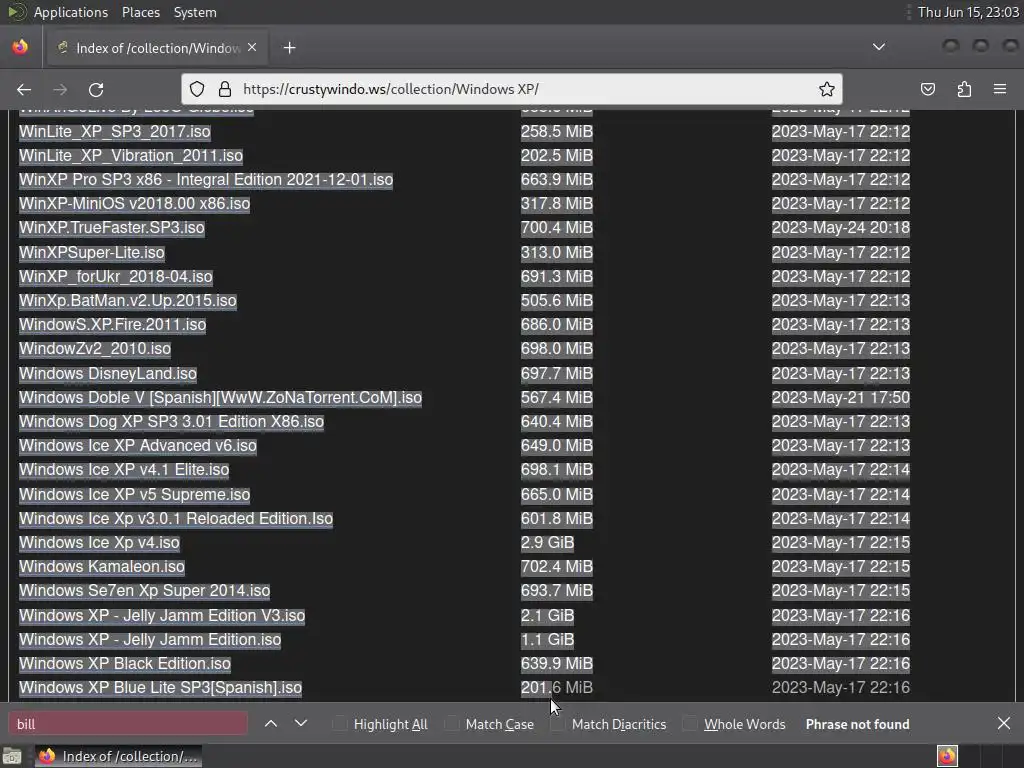This screenshot has height=768, width=1024.
Task: Click the Applications menu logo icon
Action: pyautogui.click(x=16, y=12)
